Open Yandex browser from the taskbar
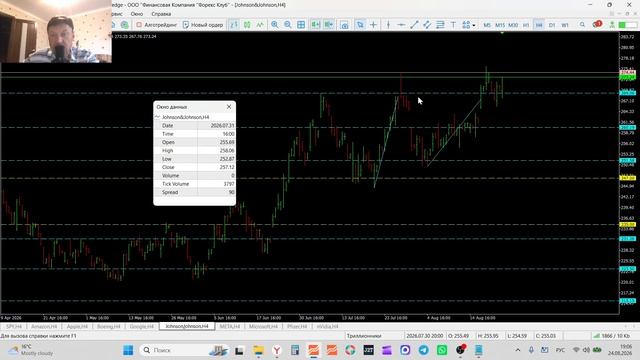Viewport: 640px width, 360px height. tap(277, 350)
